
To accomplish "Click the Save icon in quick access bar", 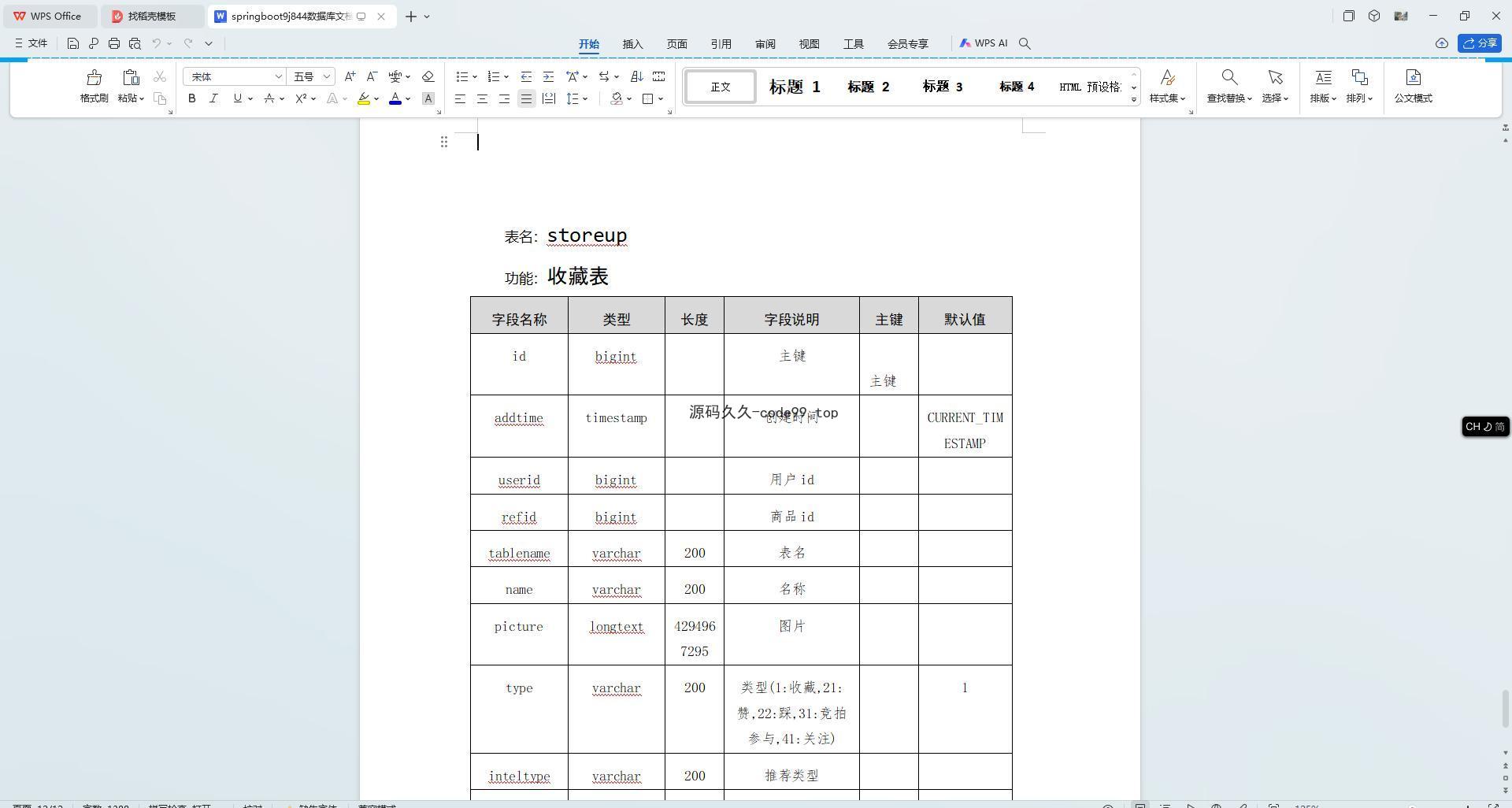I will pyautogui.click(x=72, y=43).
